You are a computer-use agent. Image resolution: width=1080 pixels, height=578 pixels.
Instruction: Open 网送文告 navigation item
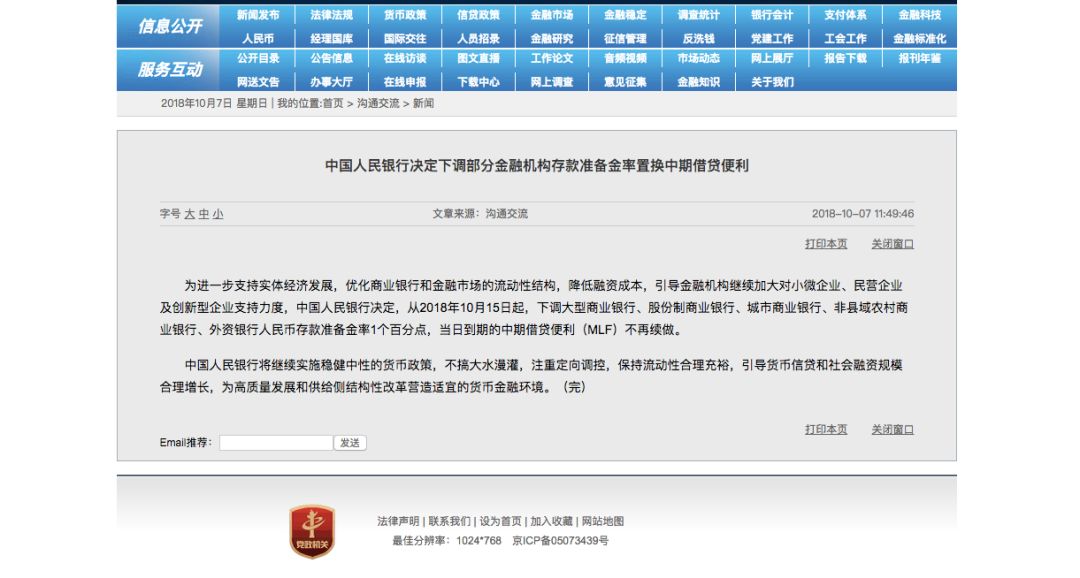258,82
